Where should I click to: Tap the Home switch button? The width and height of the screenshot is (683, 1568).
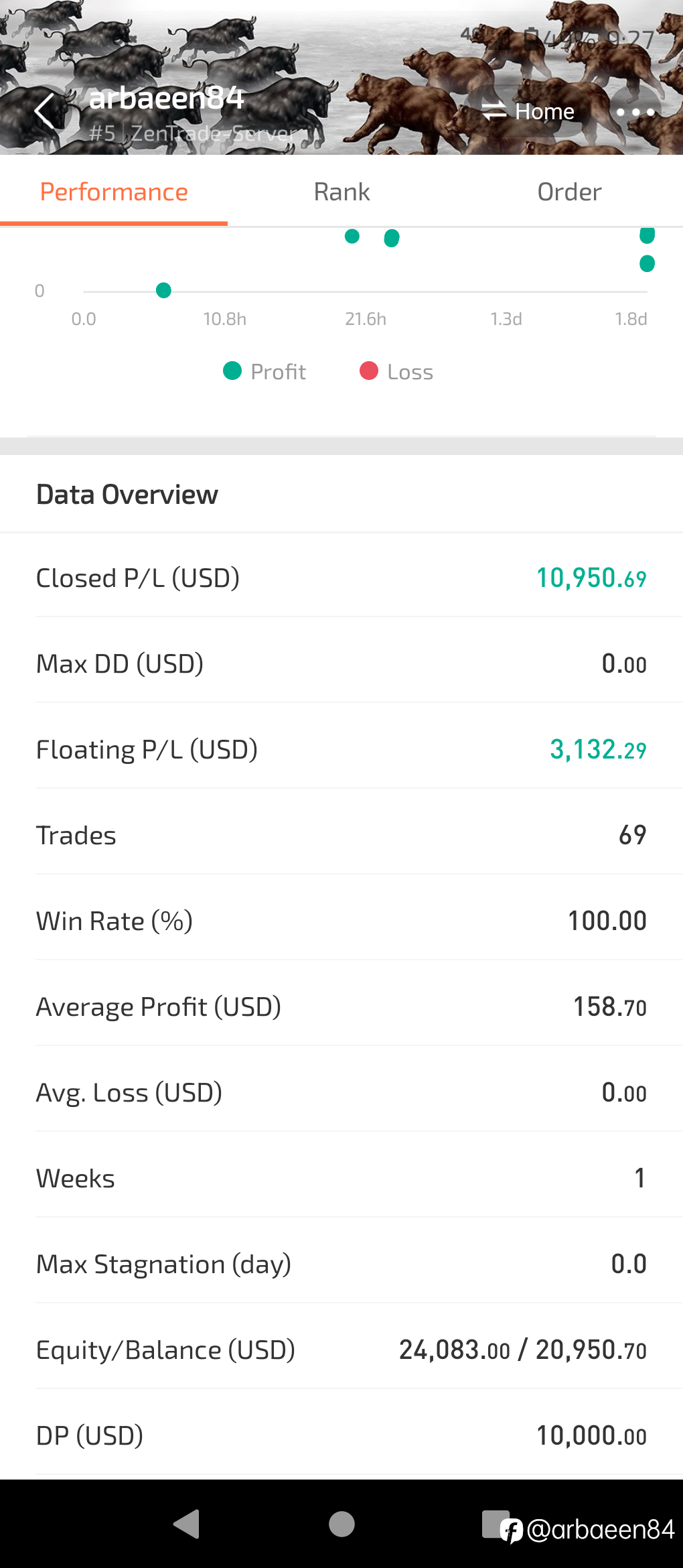coord(528,111)
